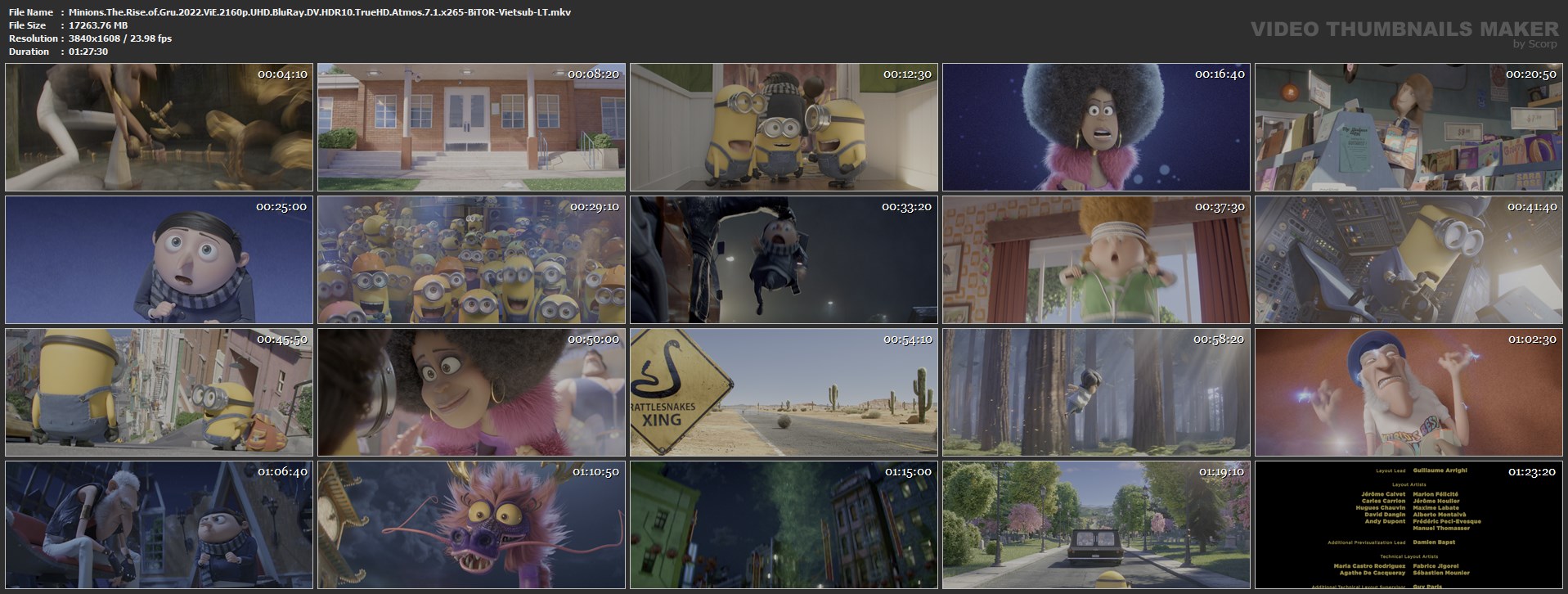Select the thumbnail at 01:06:40
Screen dimensions: 1568x594
tap(159, 525)
